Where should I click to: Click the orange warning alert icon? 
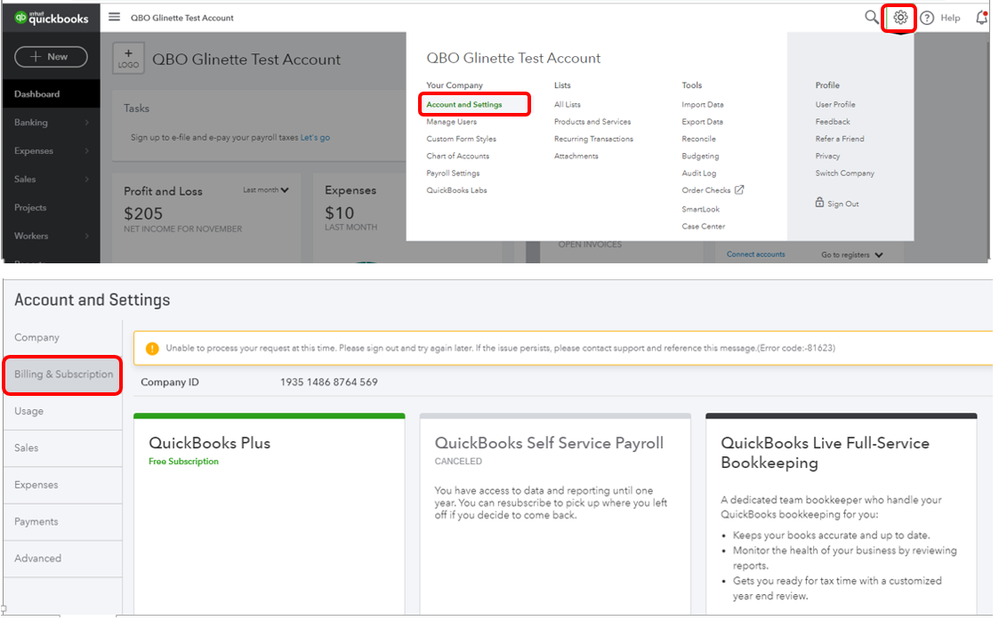click(152, 349)
